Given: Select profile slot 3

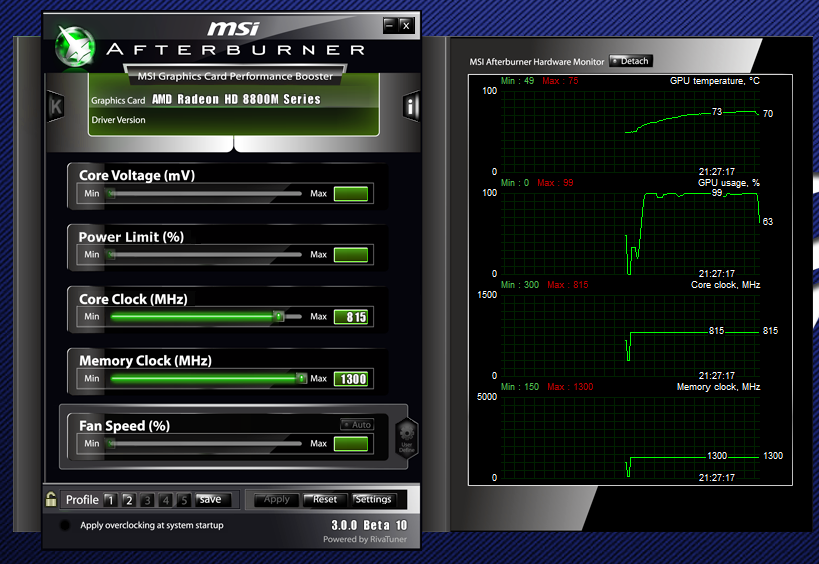Looking at the screenshot, I should pos(147,500).
